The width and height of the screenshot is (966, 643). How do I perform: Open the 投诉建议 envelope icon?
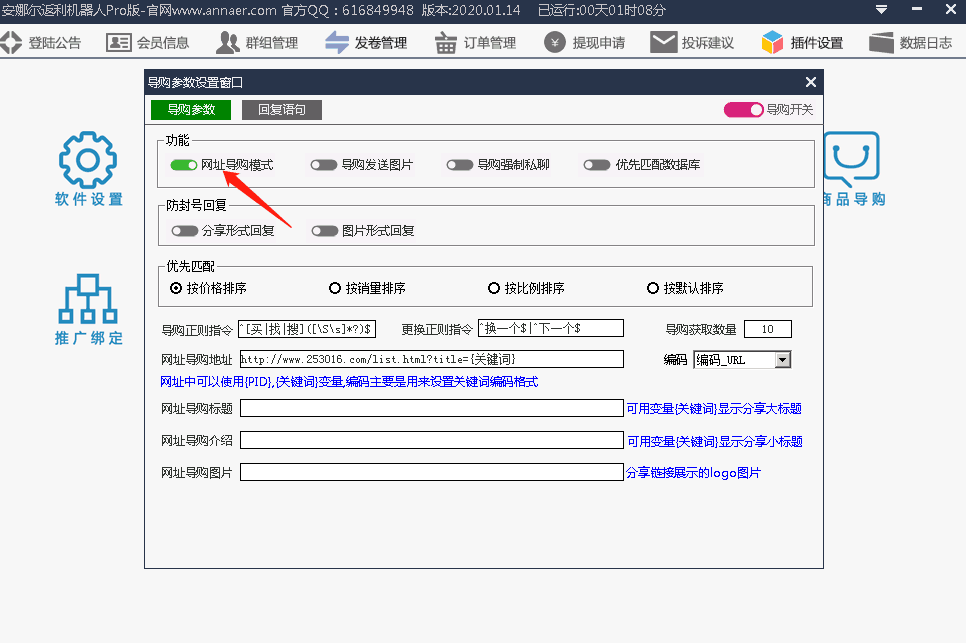[x=664, y=42]
